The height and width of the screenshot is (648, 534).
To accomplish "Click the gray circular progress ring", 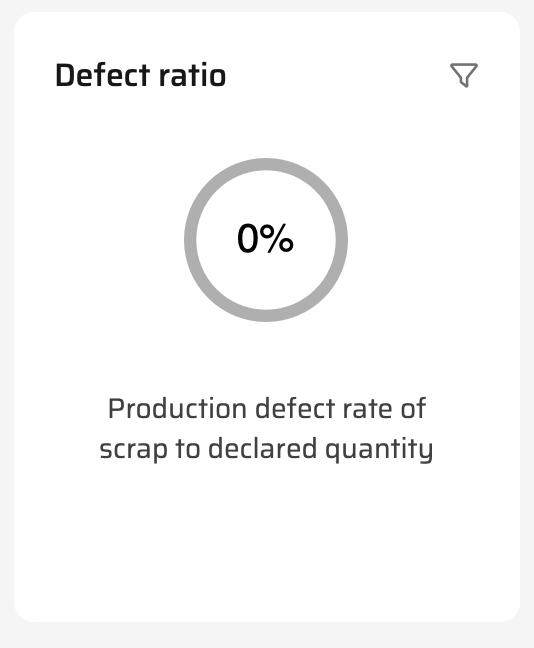I will point(266,240).
